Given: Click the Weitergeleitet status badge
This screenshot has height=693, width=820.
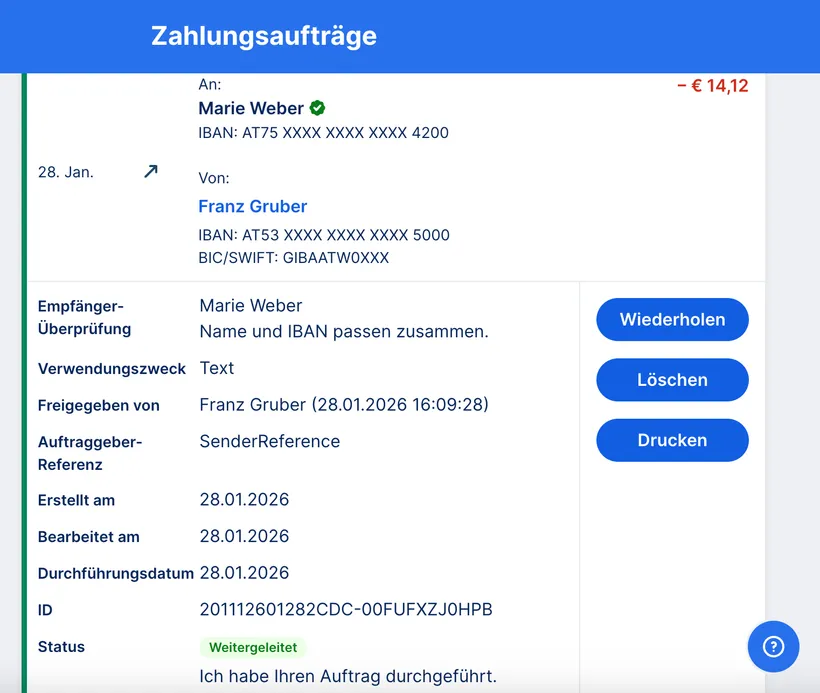Looking at the screenshot, I should tap(253, 647).
